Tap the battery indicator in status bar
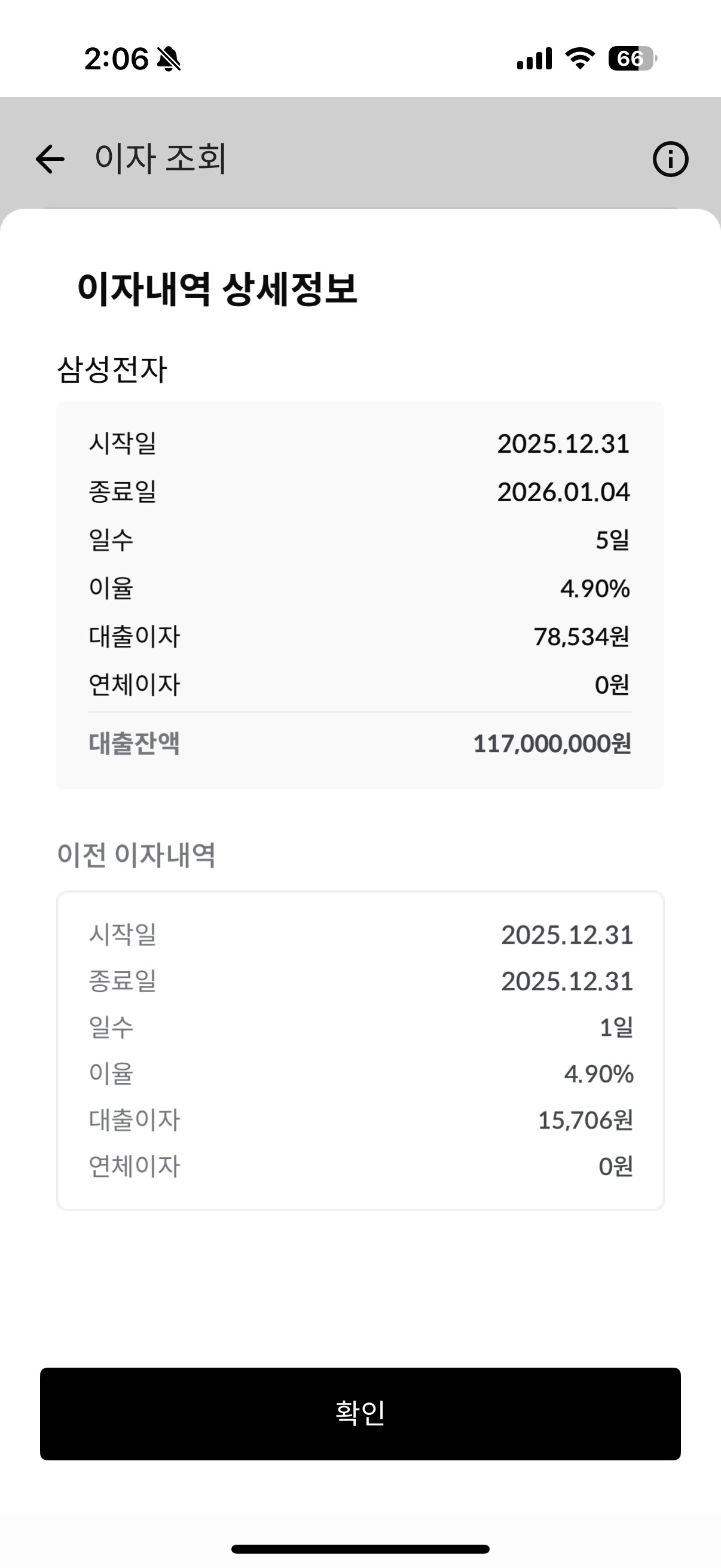Screen dimensions: 721x1568 coord(633,59)
